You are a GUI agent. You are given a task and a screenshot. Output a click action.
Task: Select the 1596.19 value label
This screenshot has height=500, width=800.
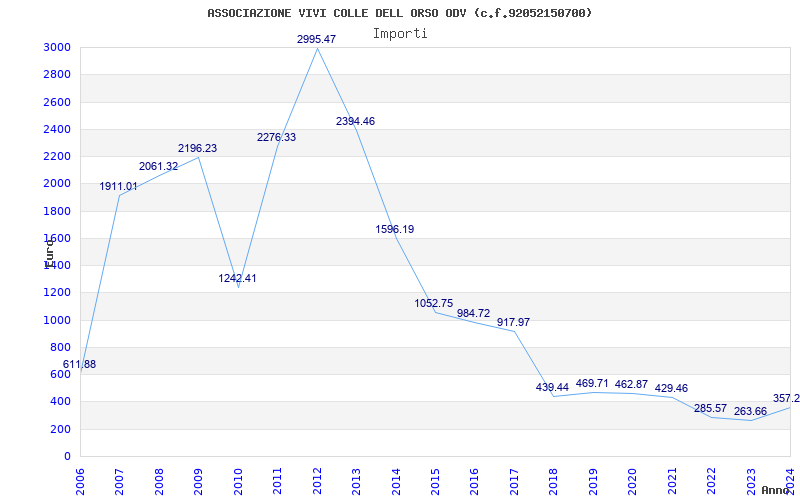click(395, 230)
